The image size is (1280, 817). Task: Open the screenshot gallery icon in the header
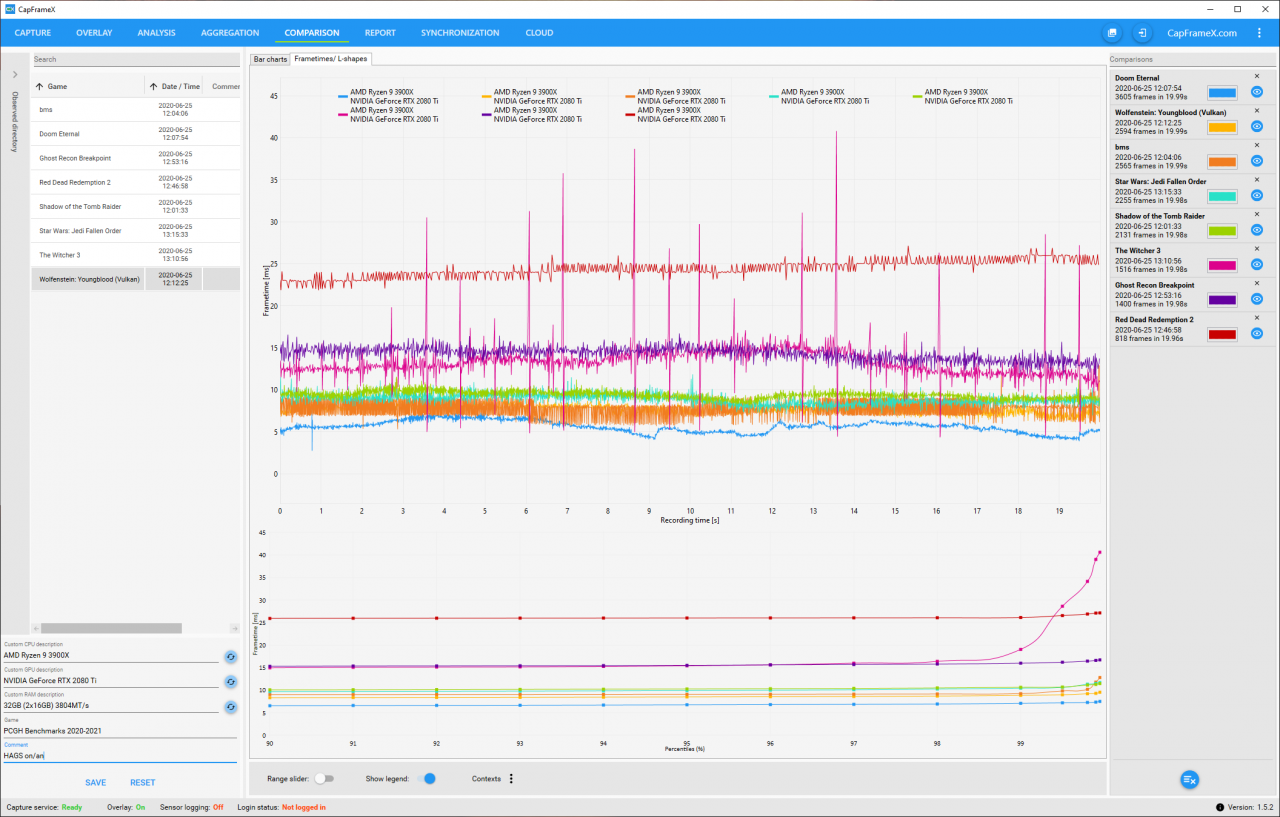tap(1111, 33)
